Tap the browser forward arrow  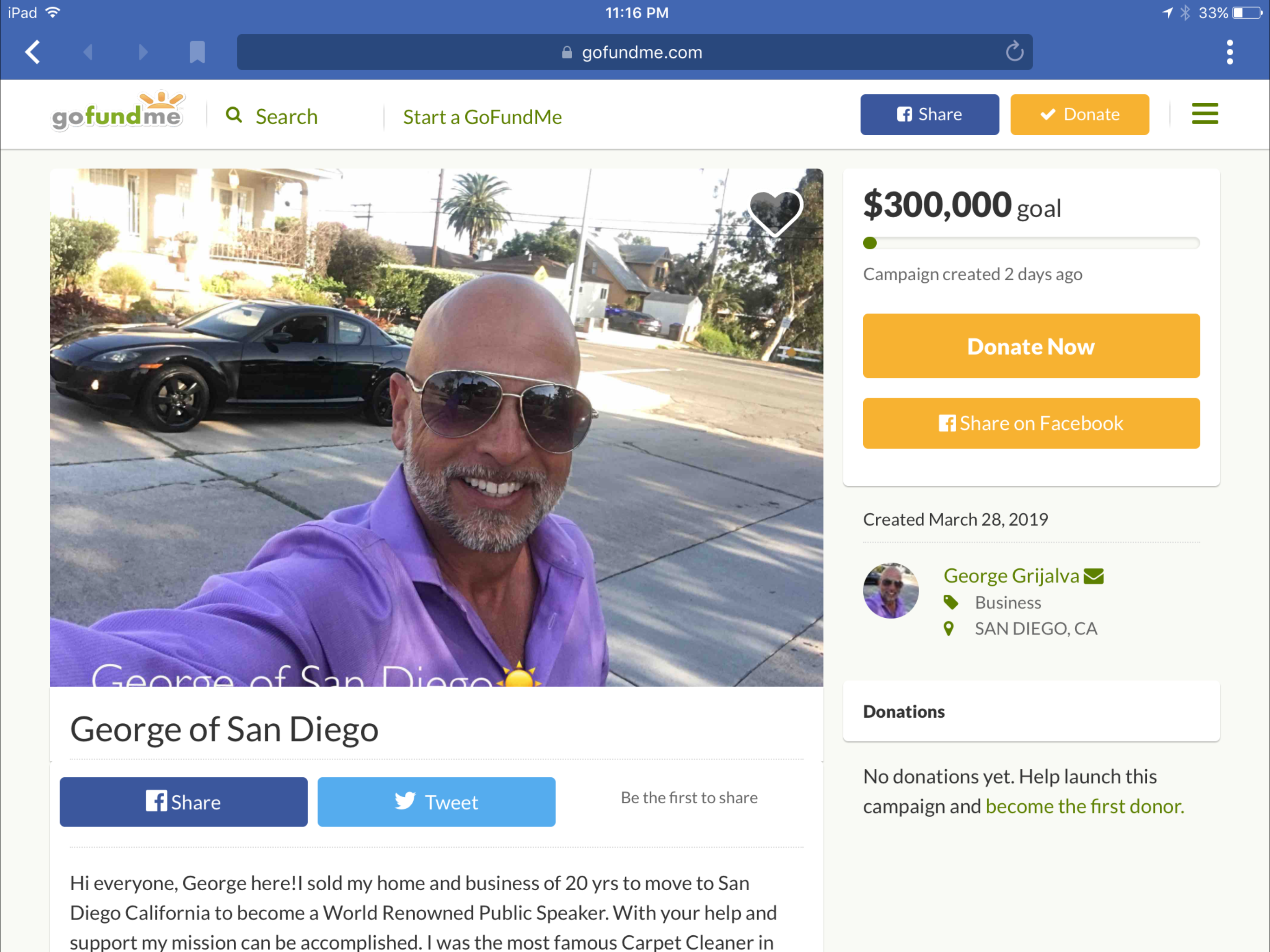pos(143,52)
